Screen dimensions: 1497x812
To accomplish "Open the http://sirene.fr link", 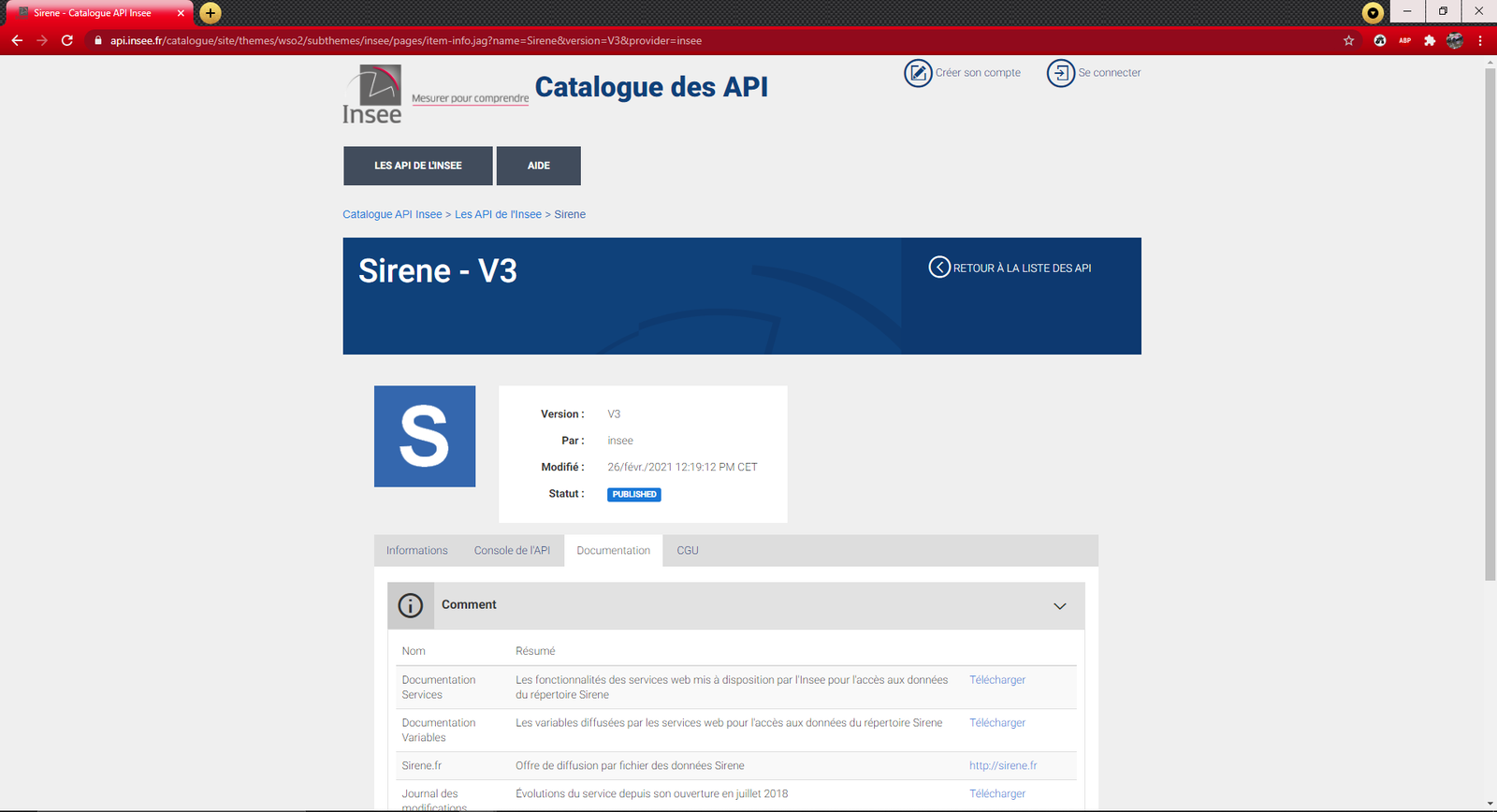I will (1003, 765).
